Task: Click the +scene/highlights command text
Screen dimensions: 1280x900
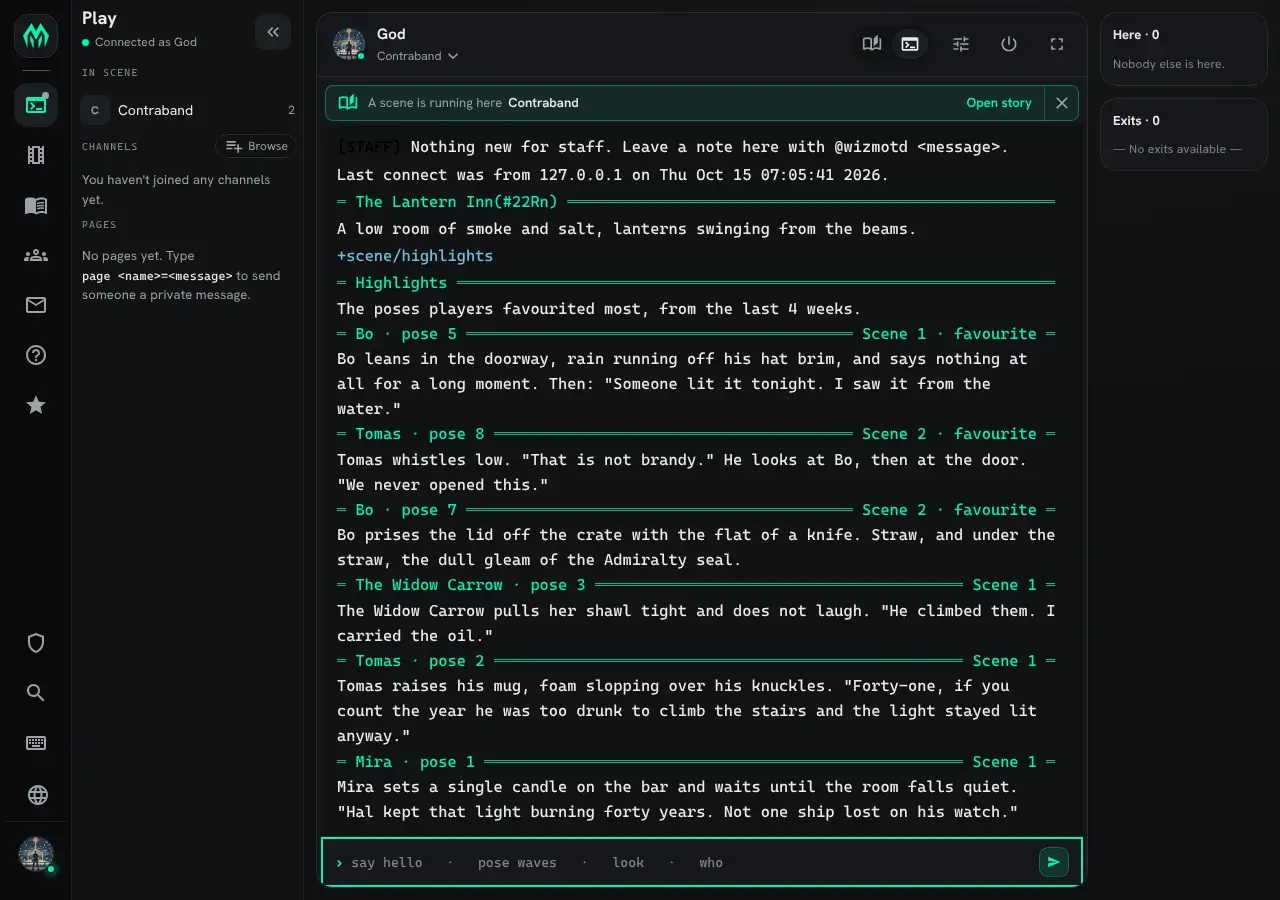Action: [x=415, y=256]
